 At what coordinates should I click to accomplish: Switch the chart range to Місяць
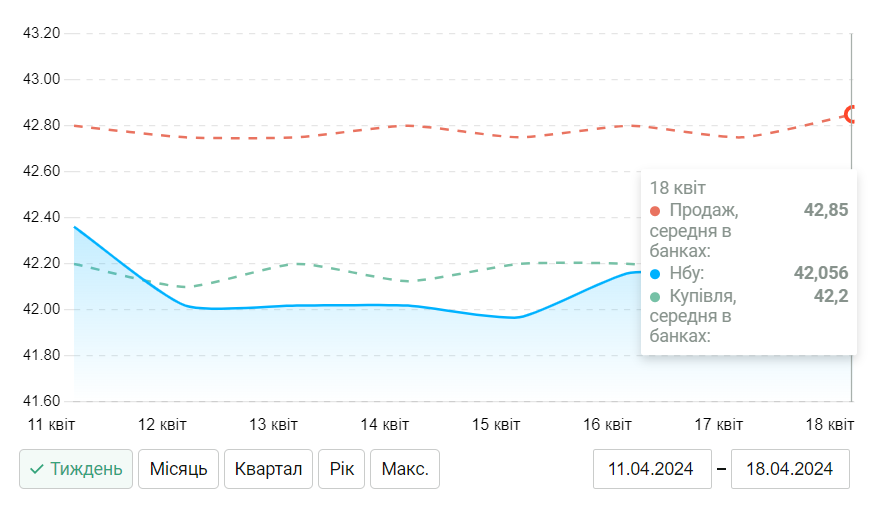tap(178, 469)
